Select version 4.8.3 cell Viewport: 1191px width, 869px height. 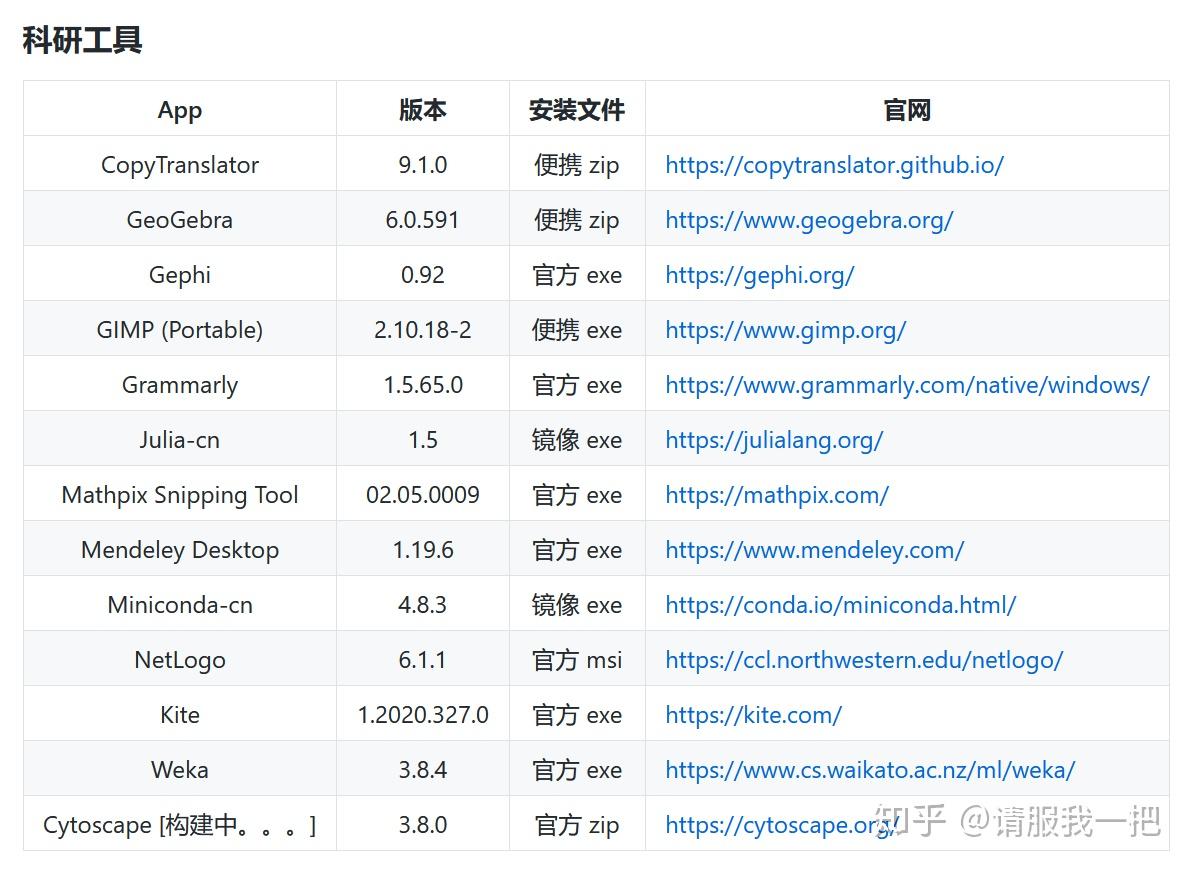[423, 605]
